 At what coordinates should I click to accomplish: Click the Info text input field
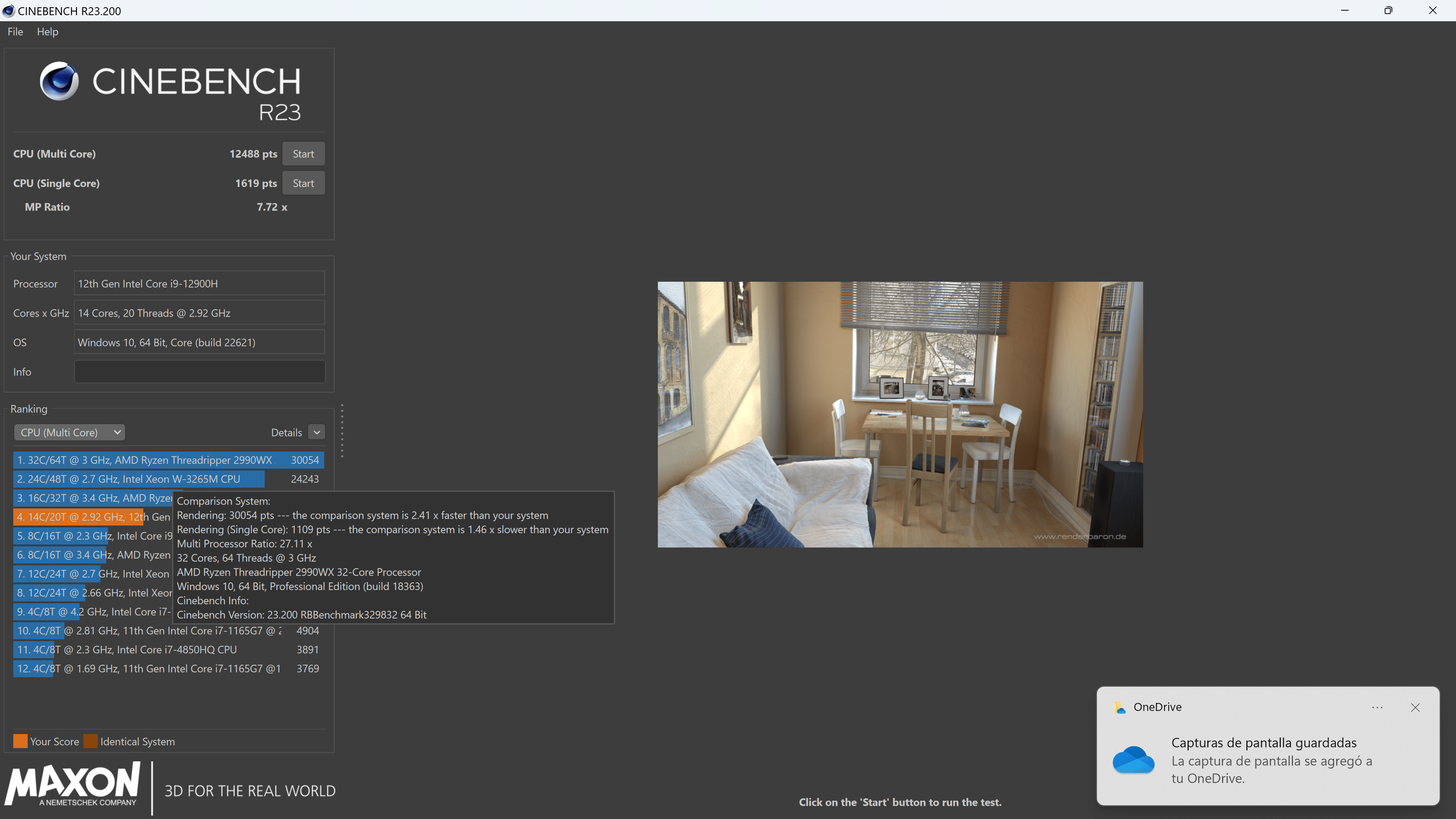pos(199,372)
